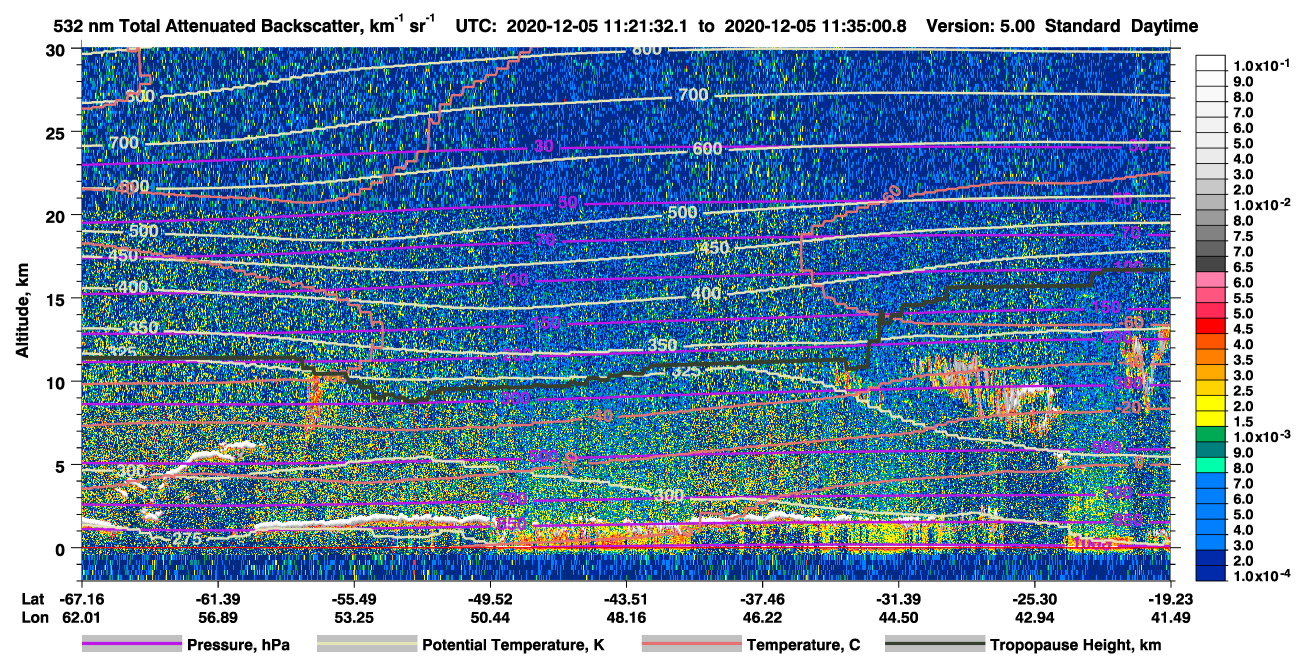Image resolution: width=1300 pixels, height=667 pixels.
Task: Click the Tropopause Height, km legend line swatch
Action: [936, 645]
